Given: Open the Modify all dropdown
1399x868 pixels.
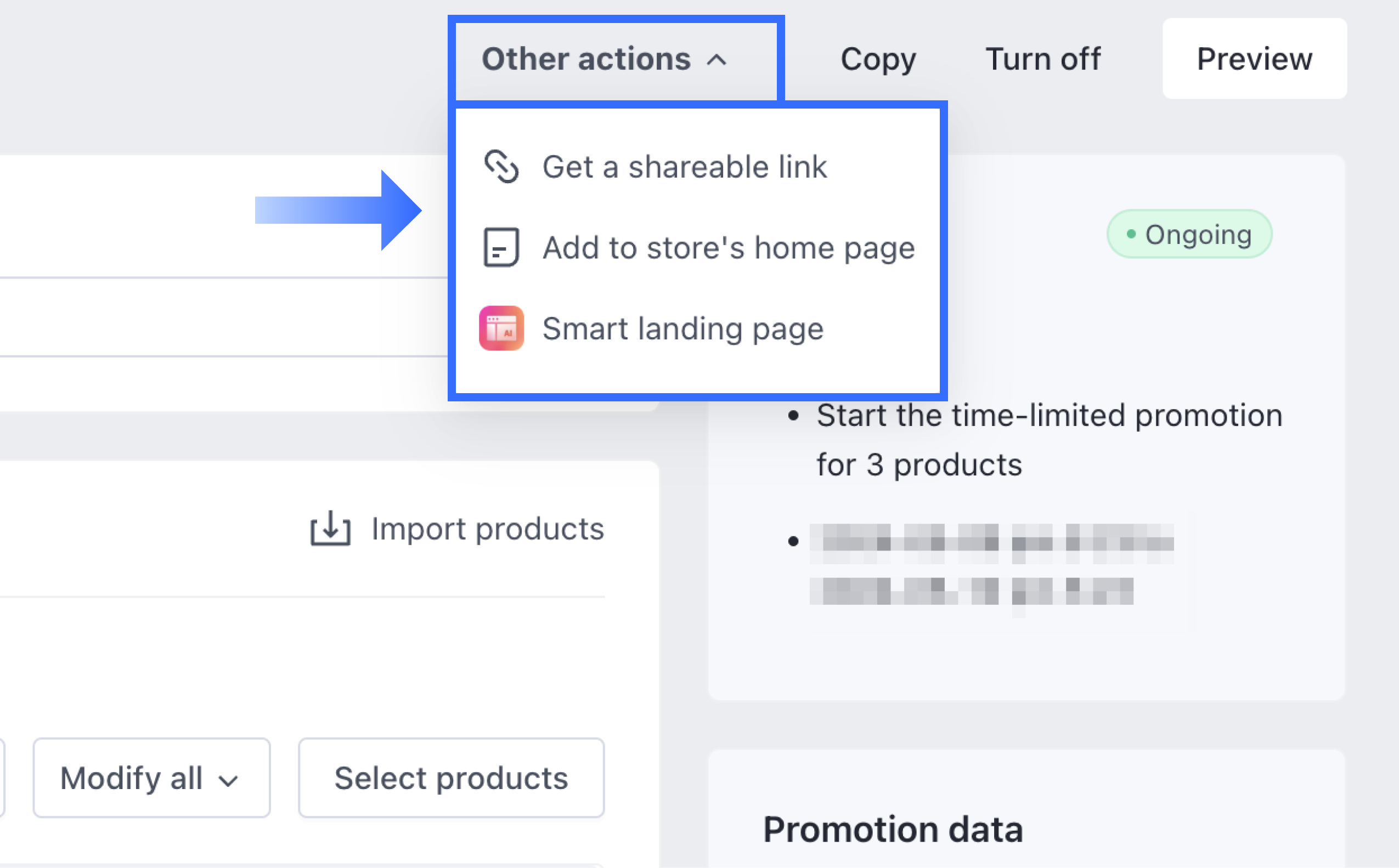Looking at the screenshot, I should 151,778.
